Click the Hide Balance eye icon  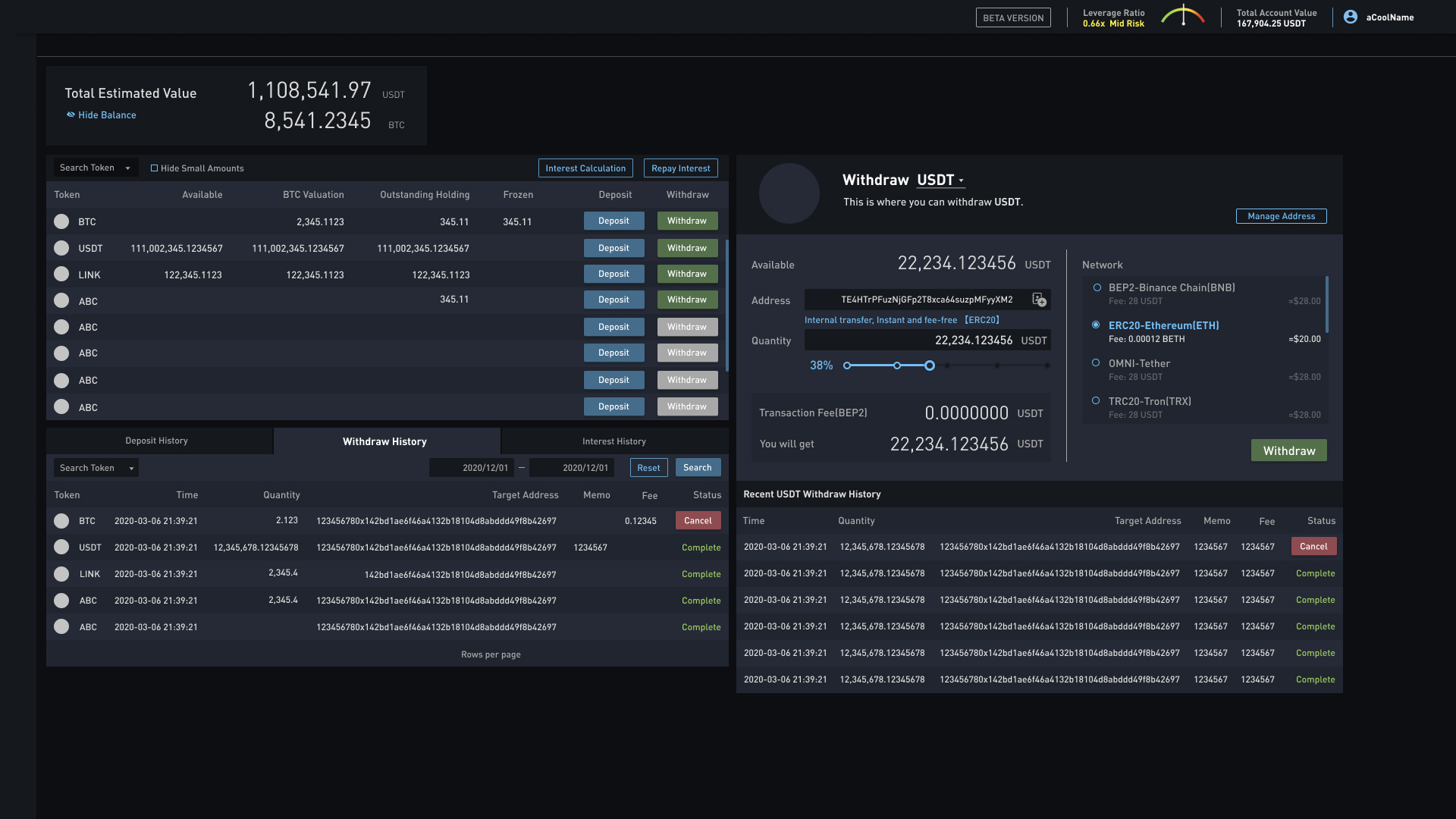(71, 115)
